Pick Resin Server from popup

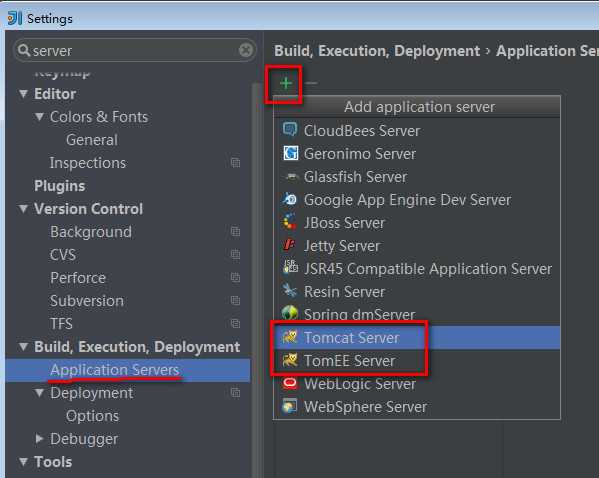pyautogui.click(x=417, y=292)
